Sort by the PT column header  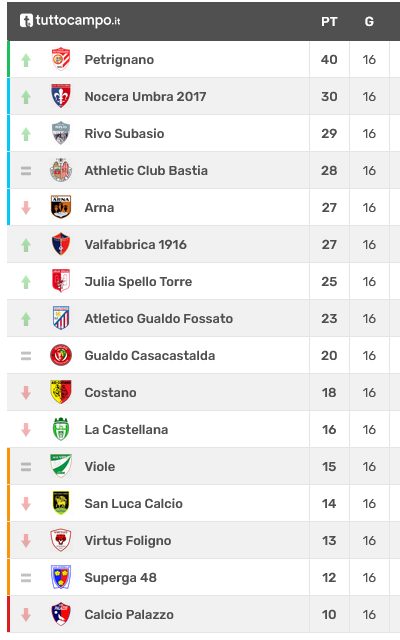tap(329, 22)
